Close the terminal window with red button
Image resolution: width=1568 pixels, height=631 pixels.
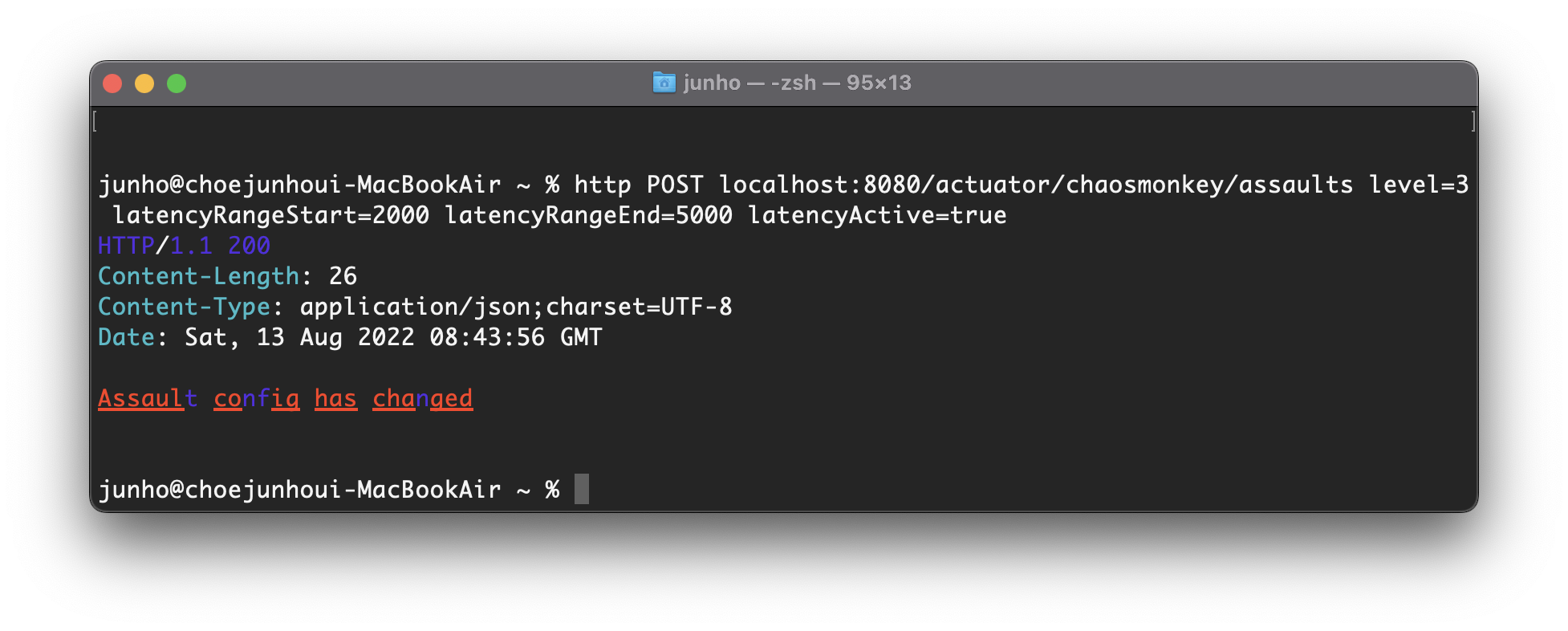112,83
